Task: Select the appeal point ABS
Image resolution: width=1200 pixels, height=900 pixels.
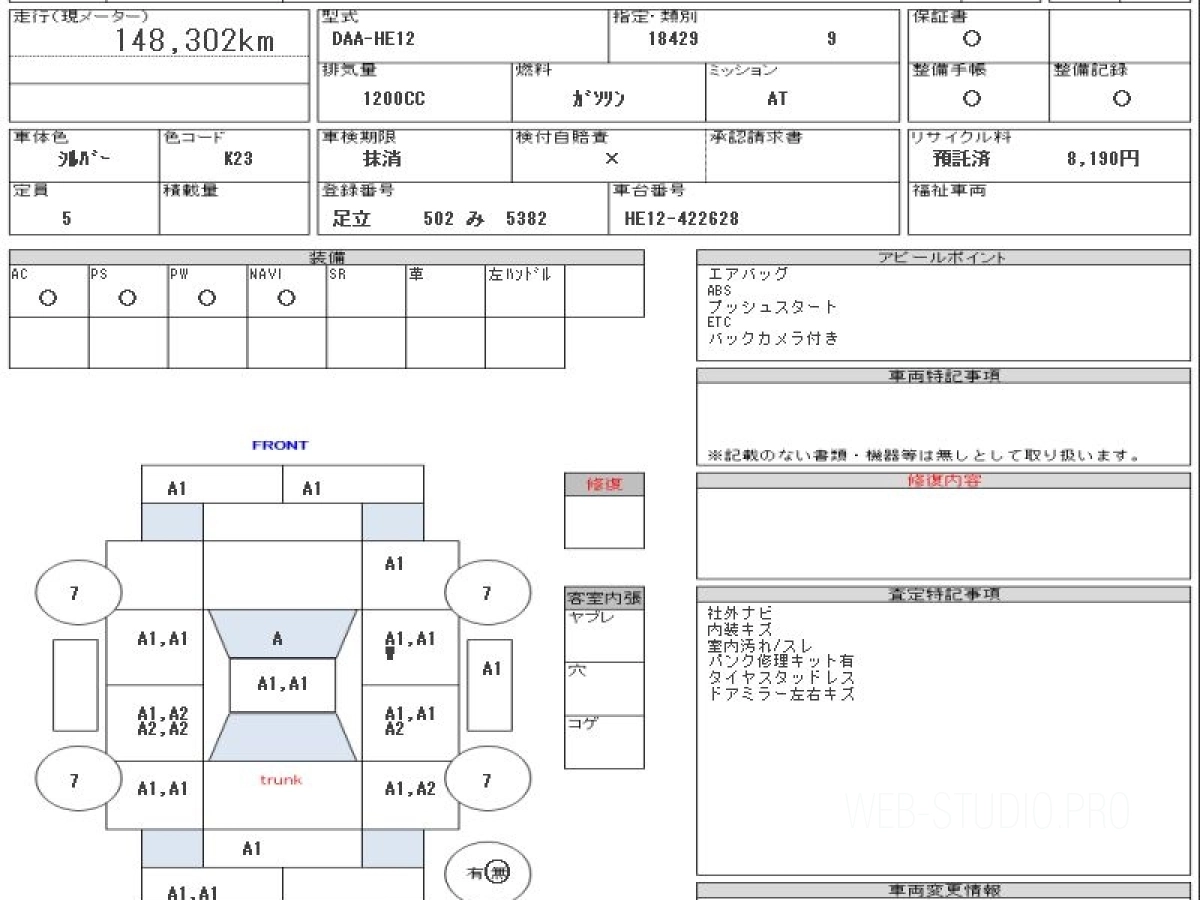Action: click(x=720, y=291)
